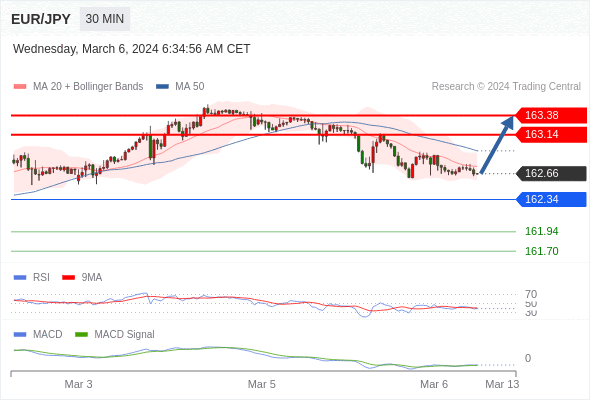Click the Mar 6 date axis label
Screen dimensions: 590x400
point(434,384)
